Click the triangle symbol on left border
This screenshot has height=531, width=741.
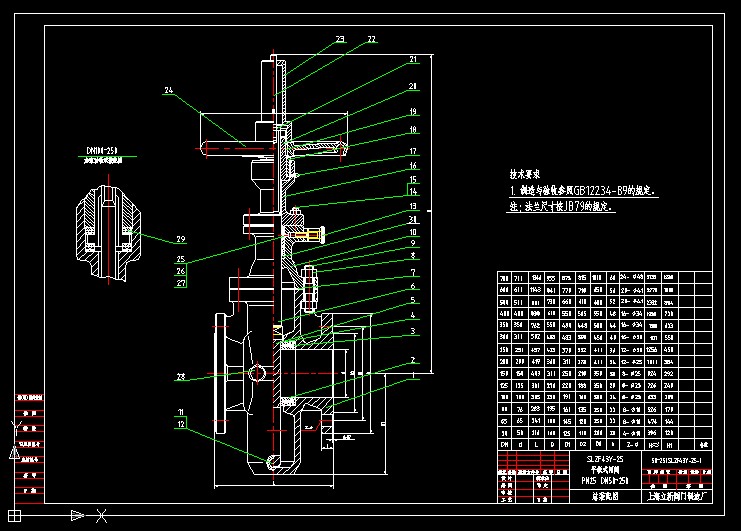(15, 452)
